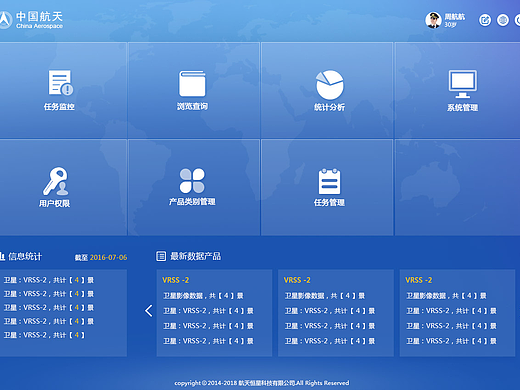Screen dimensions: 520x390
Task: Open the 任务管理 clipboard tile
Action: coord(327,187)
